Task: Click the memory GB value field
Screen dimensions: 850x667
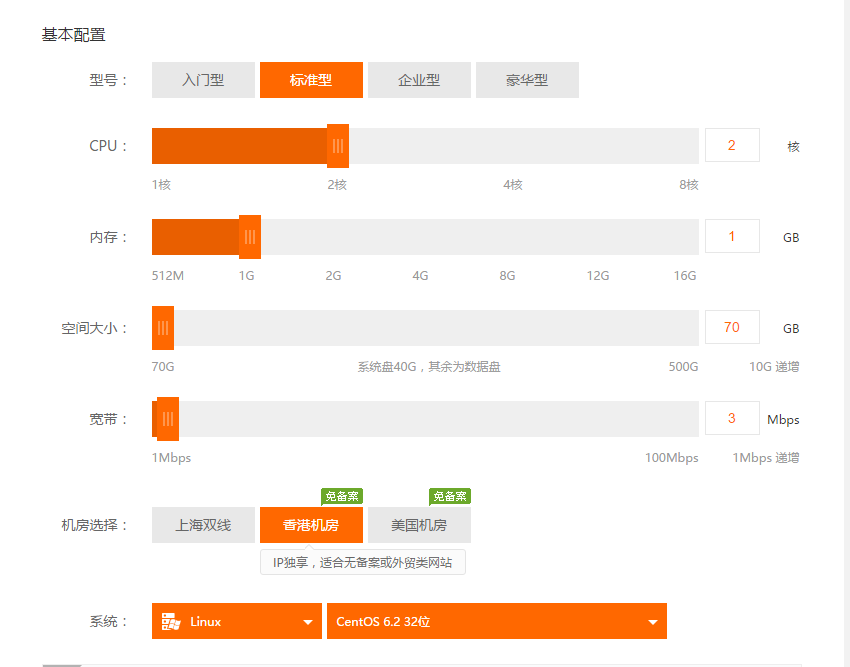Action: click(x=732, y=237)
